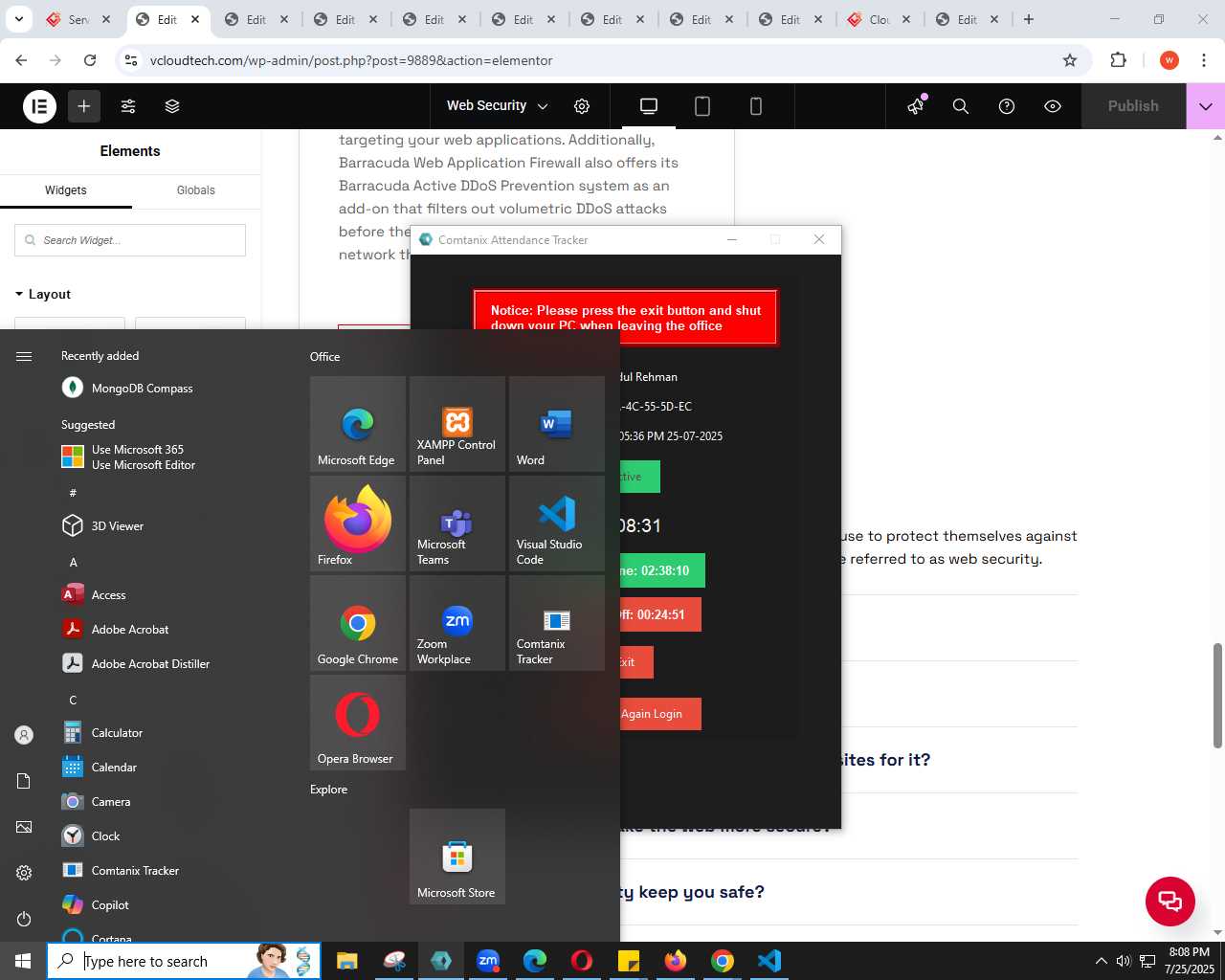Open Microsoft Edge tile in Start menu
The height and width of the screenshot is (980, 1225).
358,424
